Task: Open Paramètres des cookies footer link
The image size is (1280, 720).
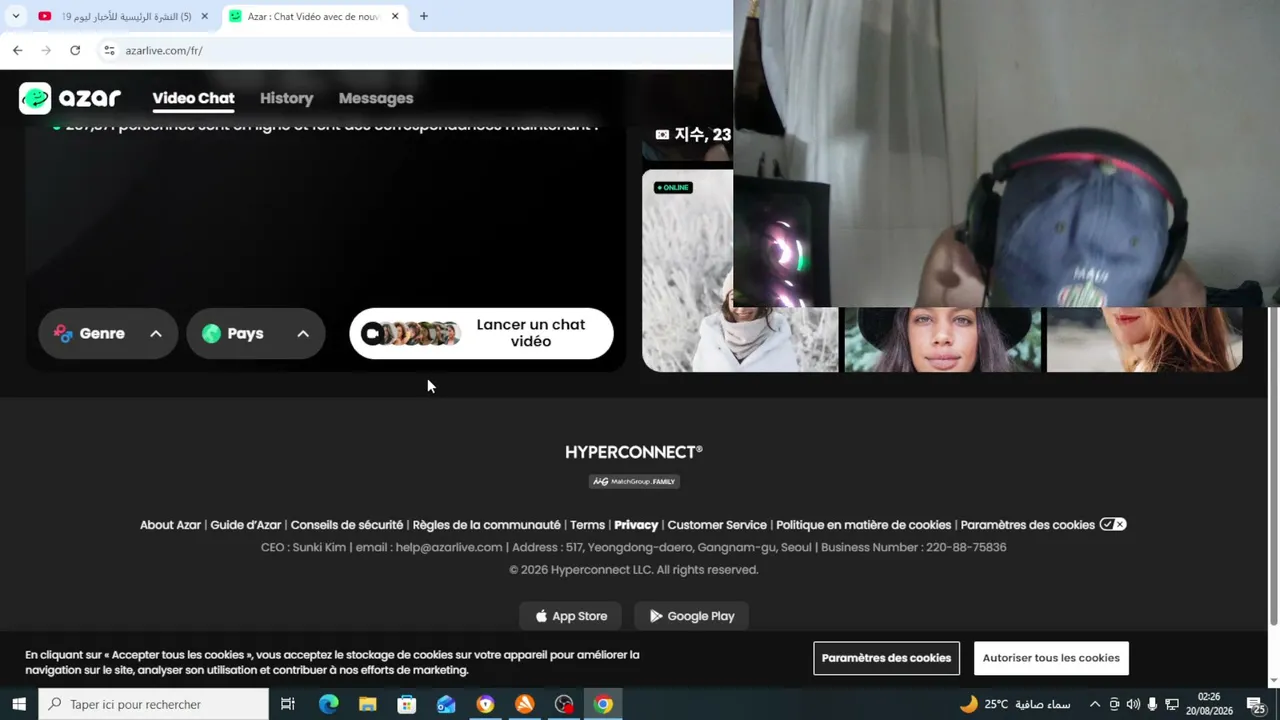Action: click(x=1027, y=525)
